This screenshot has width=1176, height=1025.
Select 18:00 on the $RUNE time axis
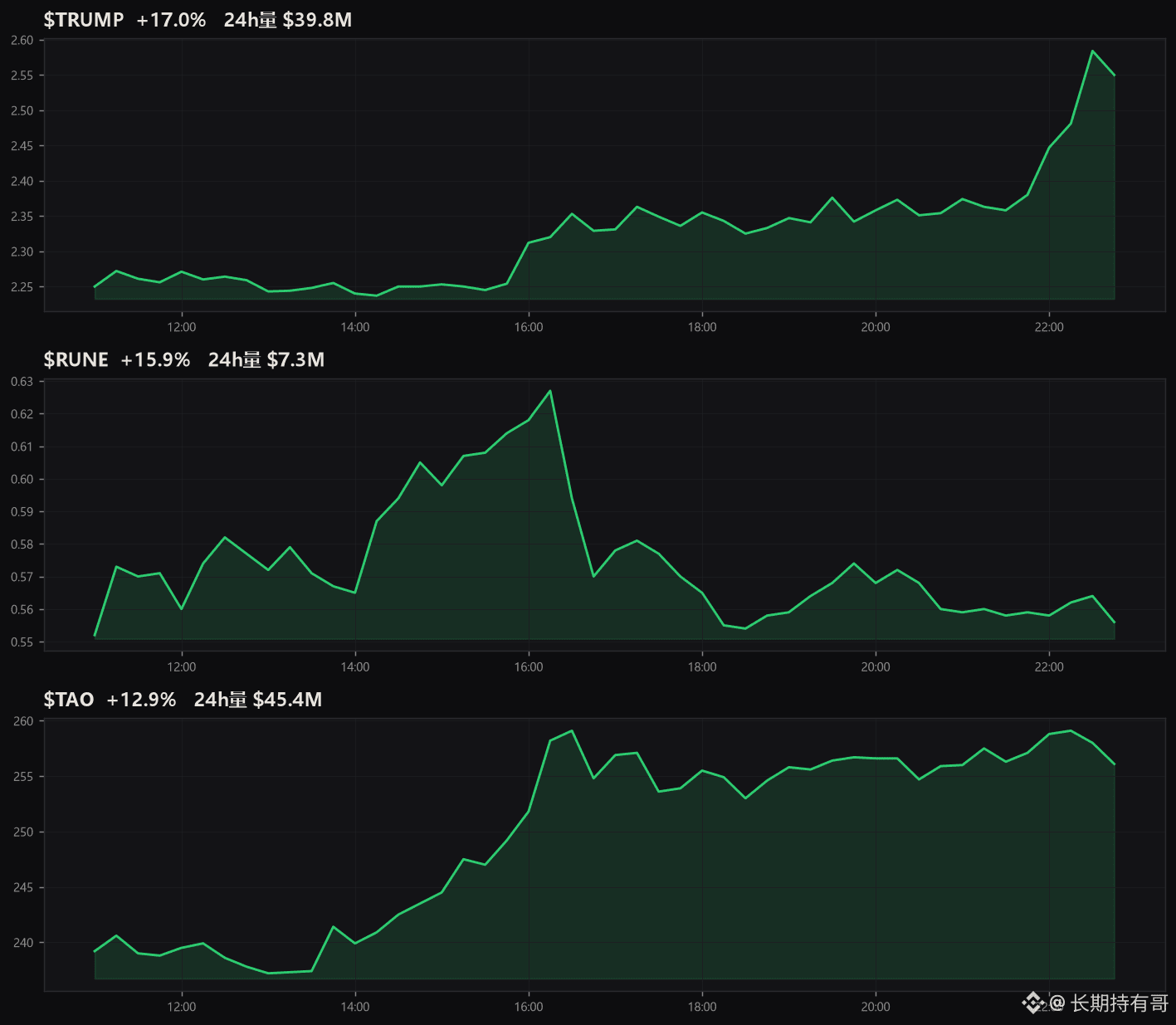click(x=702, y=667)
